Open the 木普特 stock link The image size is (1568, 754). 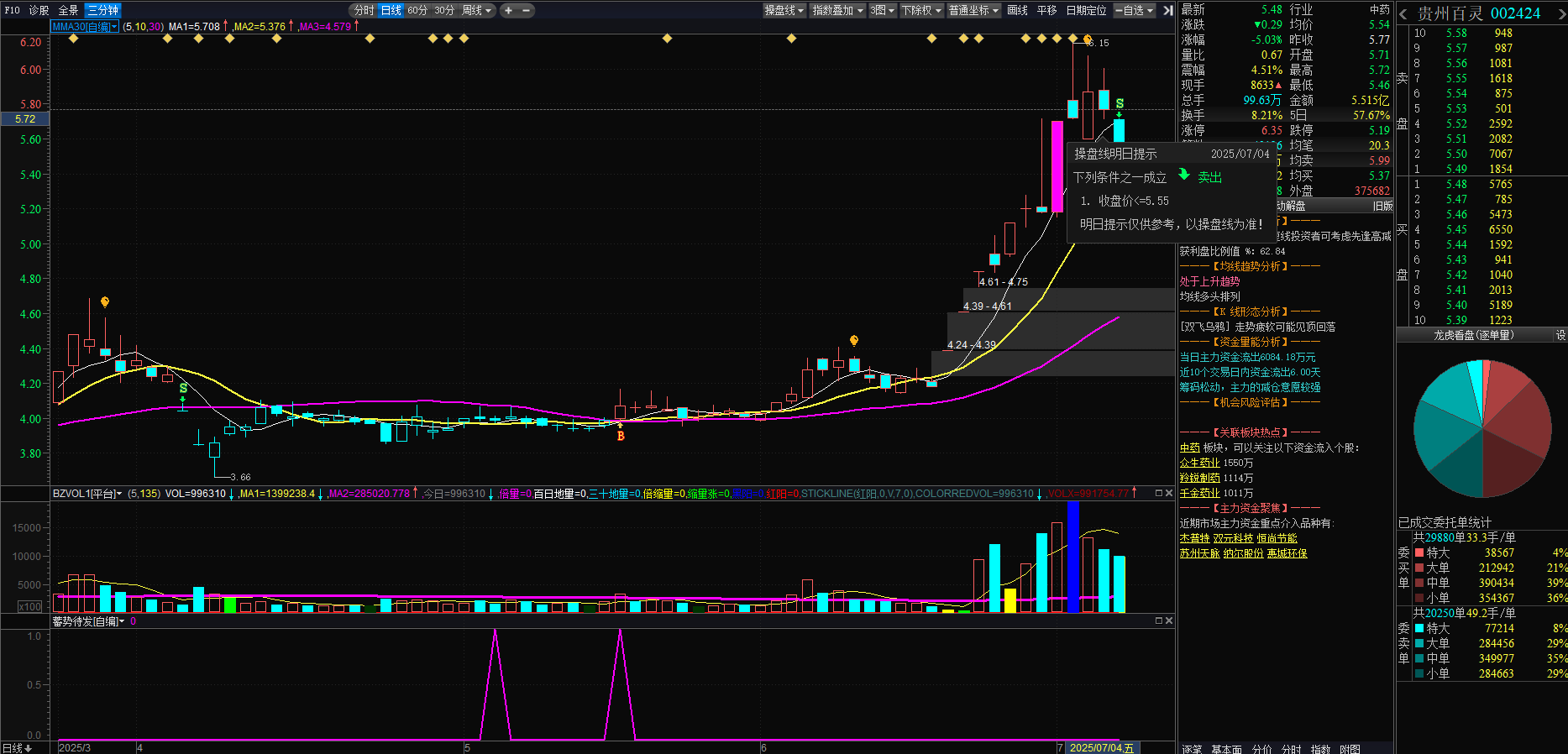click(x=1194, y=539)
